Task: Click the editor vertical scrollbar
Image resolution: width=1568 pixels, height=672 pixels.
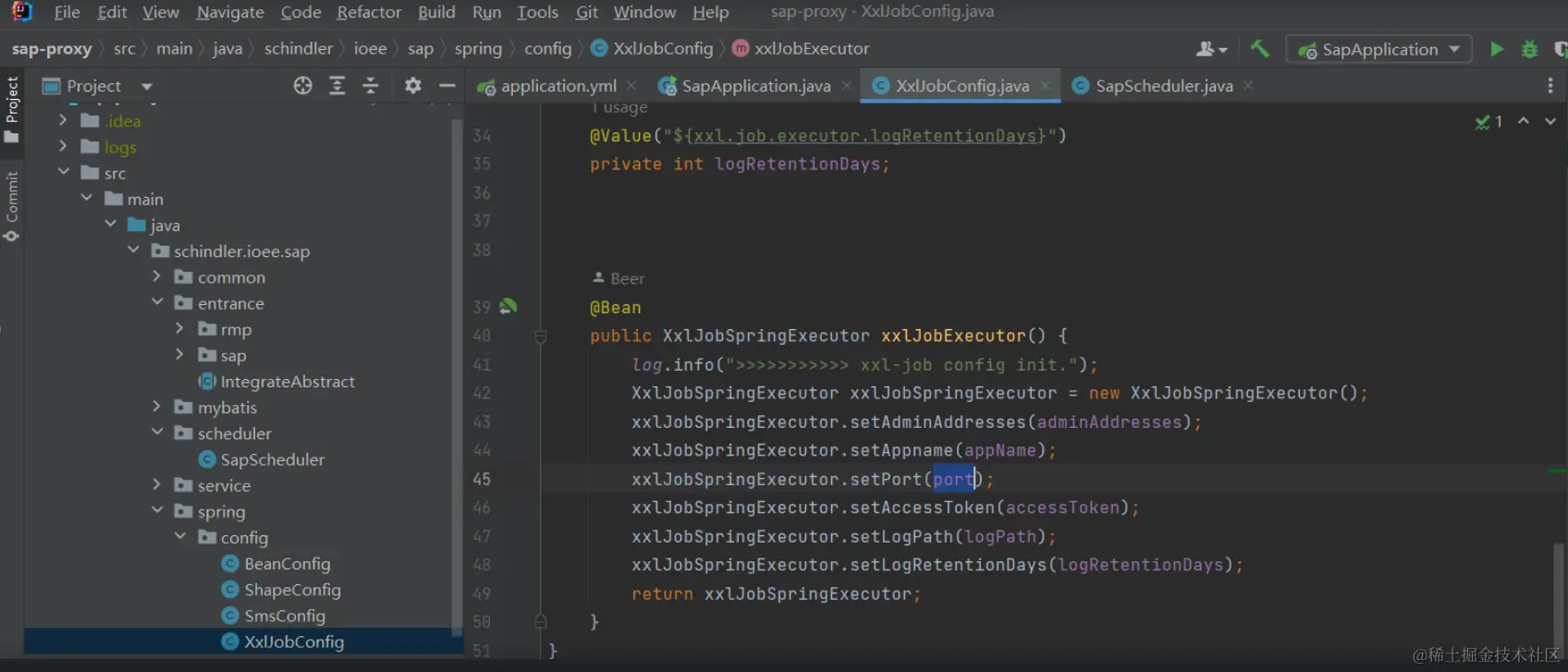Action: tap(1560, 597)
